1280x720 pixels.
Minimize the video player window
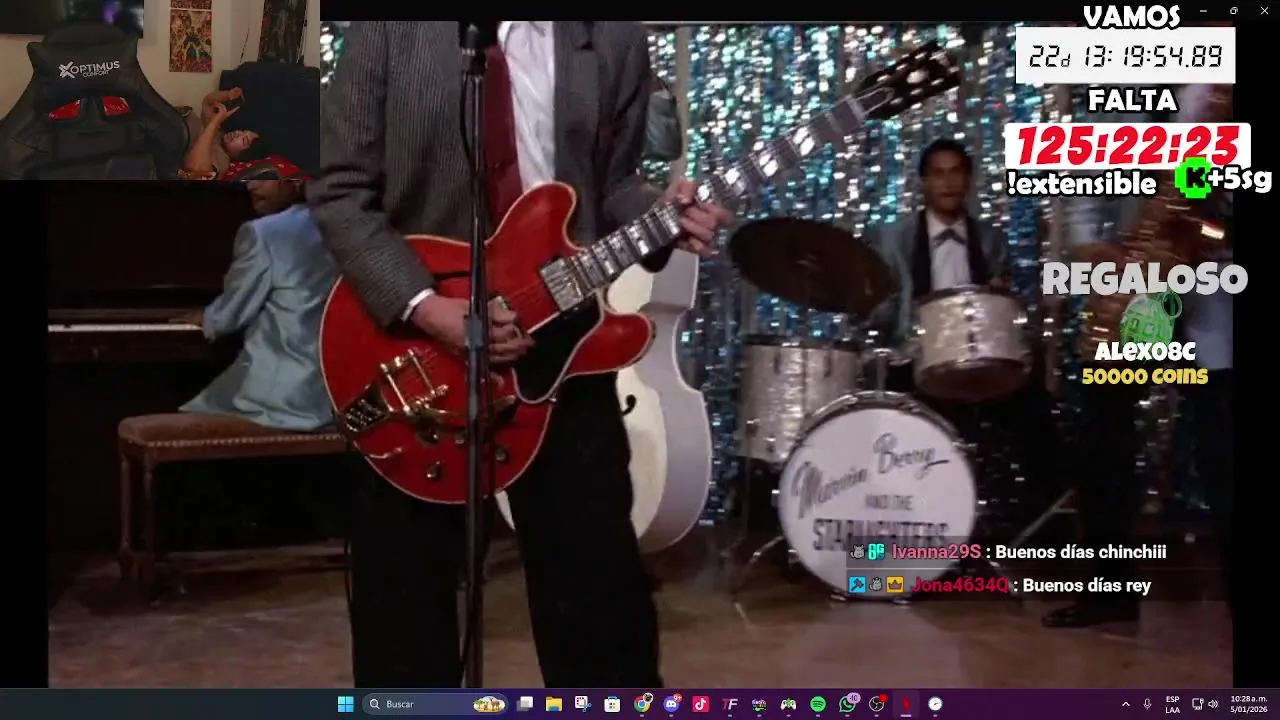[x=1204, y=10]
